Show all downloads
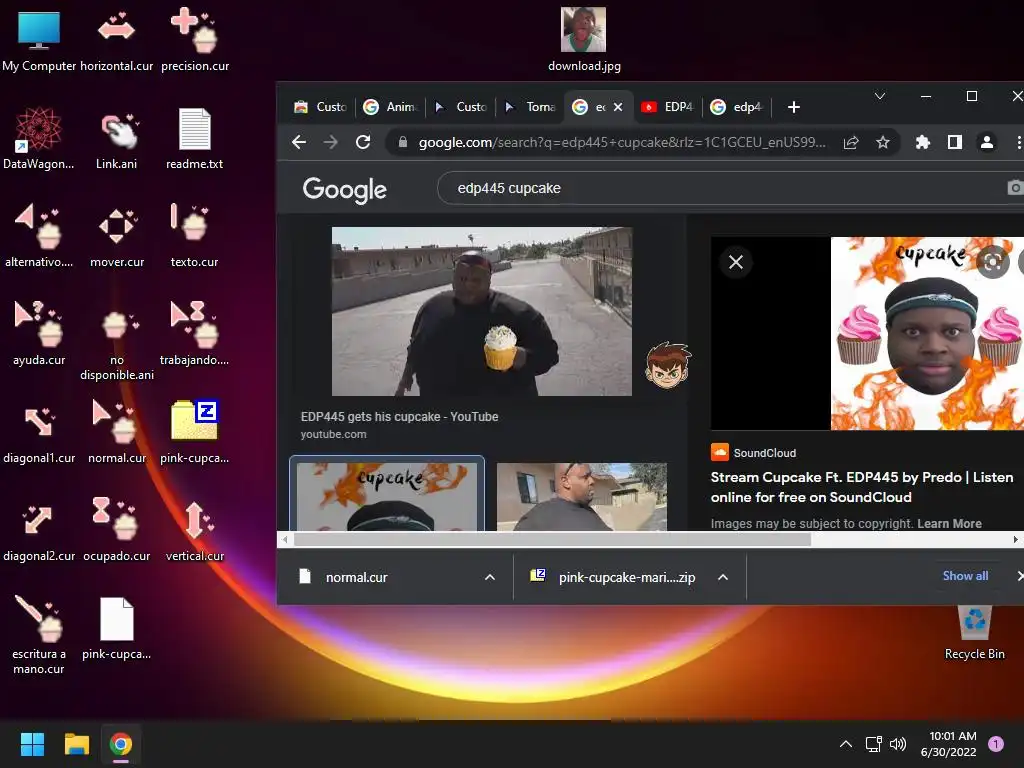 pos(965,576)
